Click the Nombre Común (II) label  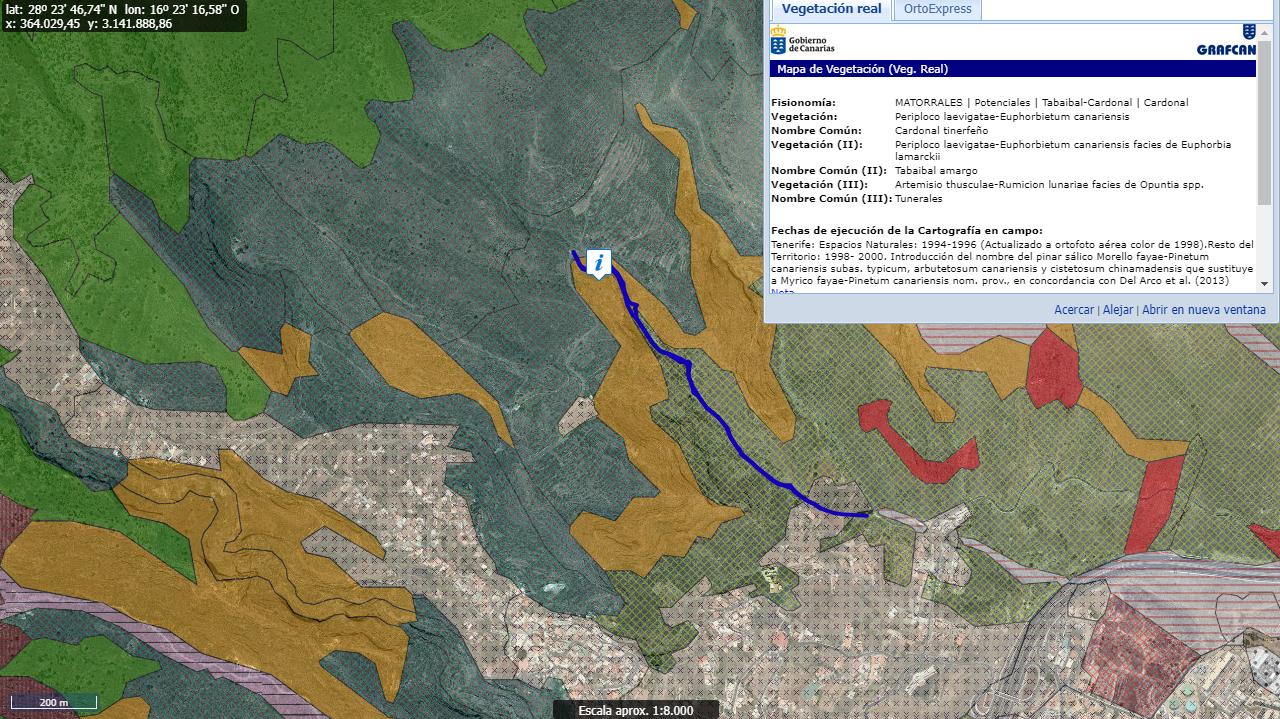pos(829,171)
